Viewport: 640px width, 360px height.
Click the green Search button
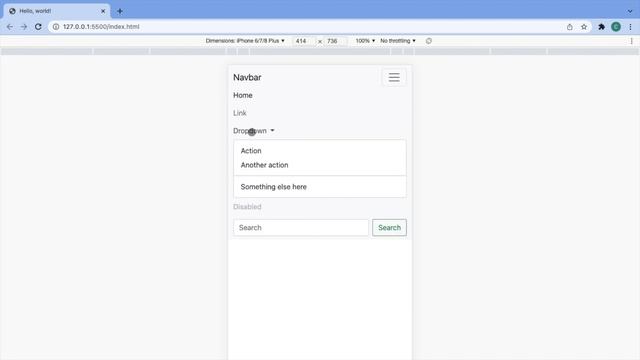point(389,228)
